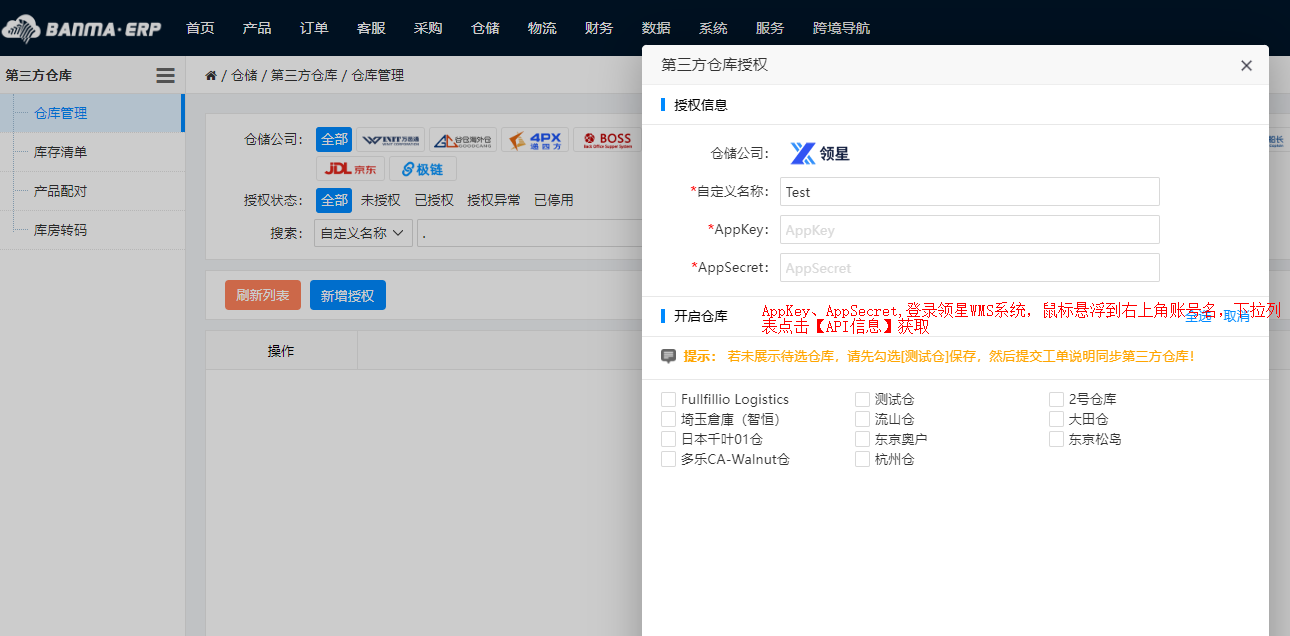This screenshot has width=1290, height=636.
Task: Click into the AppKey input field
Action: click(x=969, y=230)
